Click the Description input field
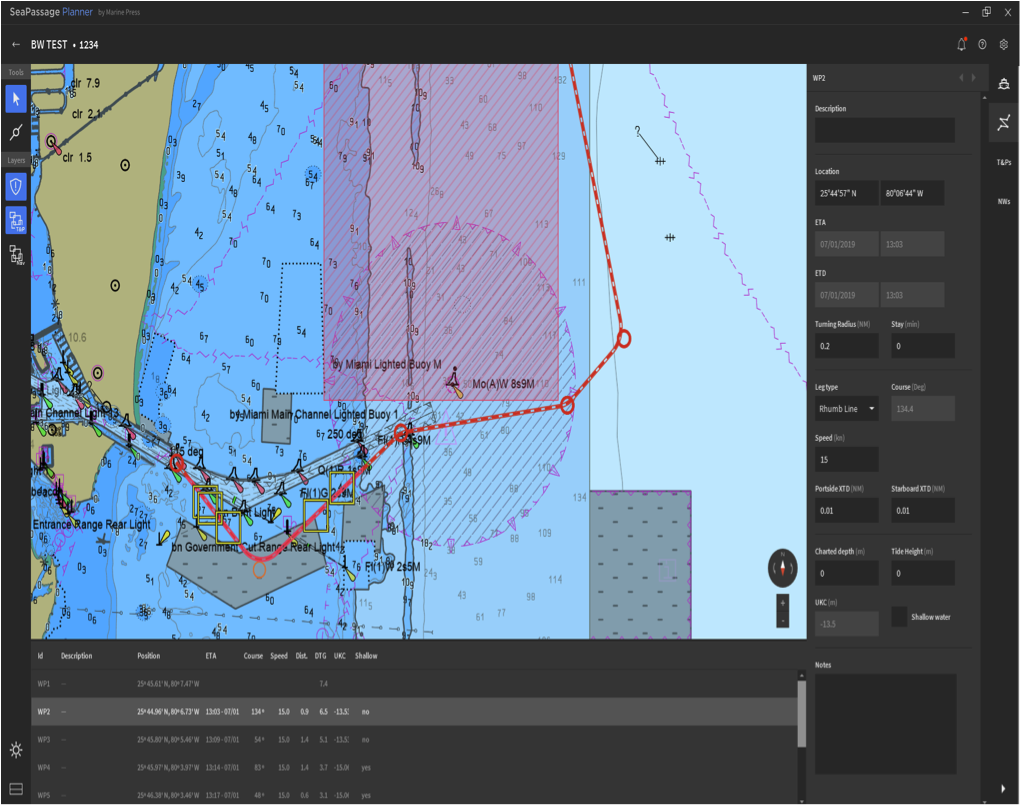The image size is (1021, 805). tap(884, 130)
